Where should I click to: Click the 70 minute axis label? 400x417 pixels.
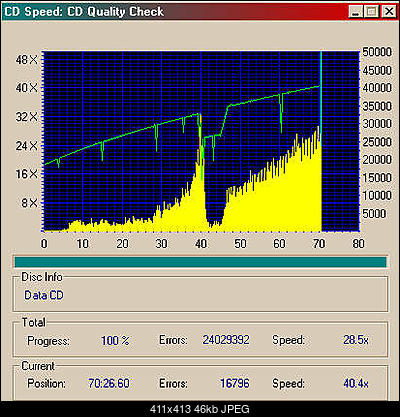pos(319,244)
